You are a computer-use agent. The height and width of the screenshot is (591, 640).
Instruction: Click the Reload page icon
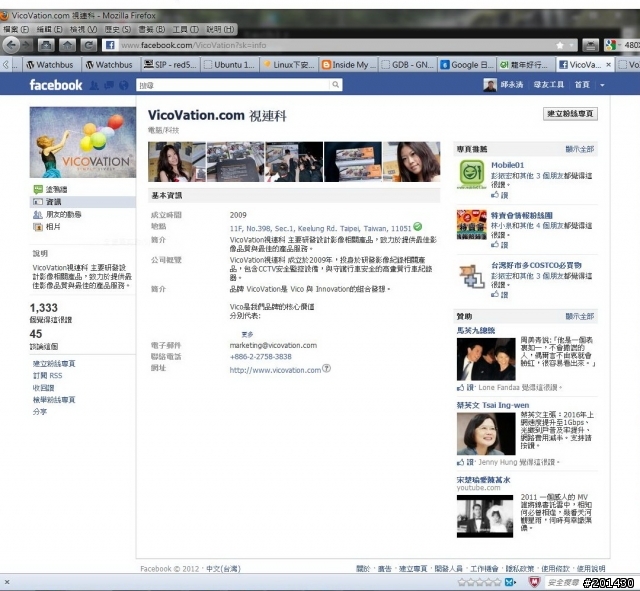coord(88,45)
